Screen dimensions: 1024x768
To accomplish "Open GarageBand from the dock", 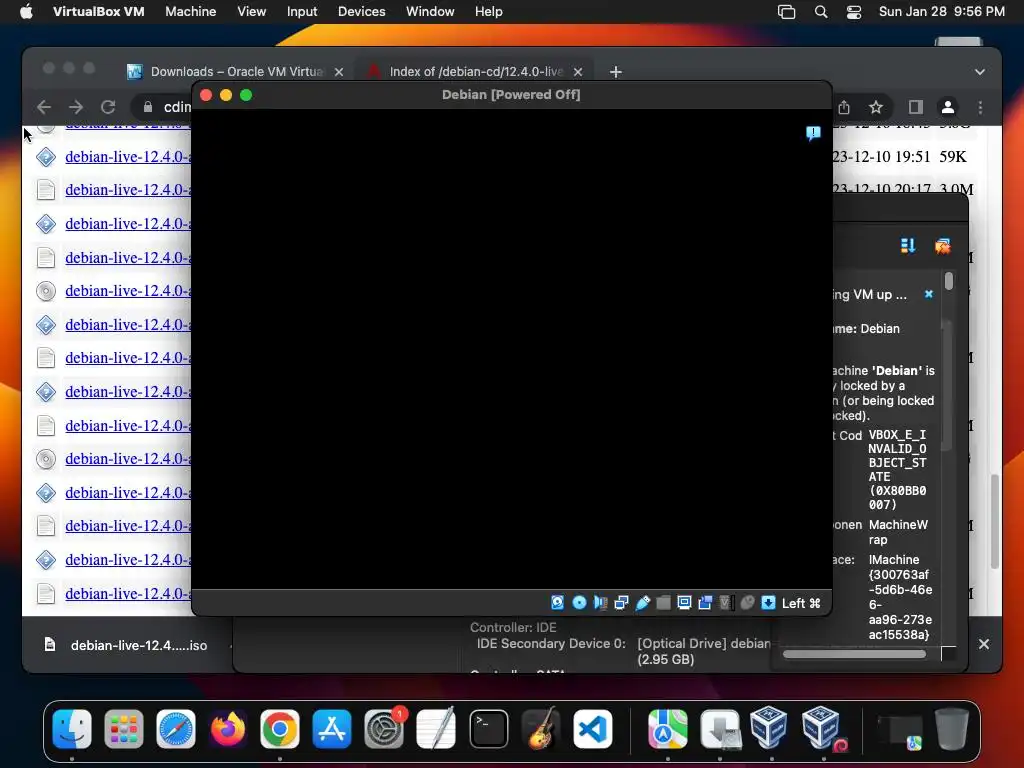I will coord(541,729).
